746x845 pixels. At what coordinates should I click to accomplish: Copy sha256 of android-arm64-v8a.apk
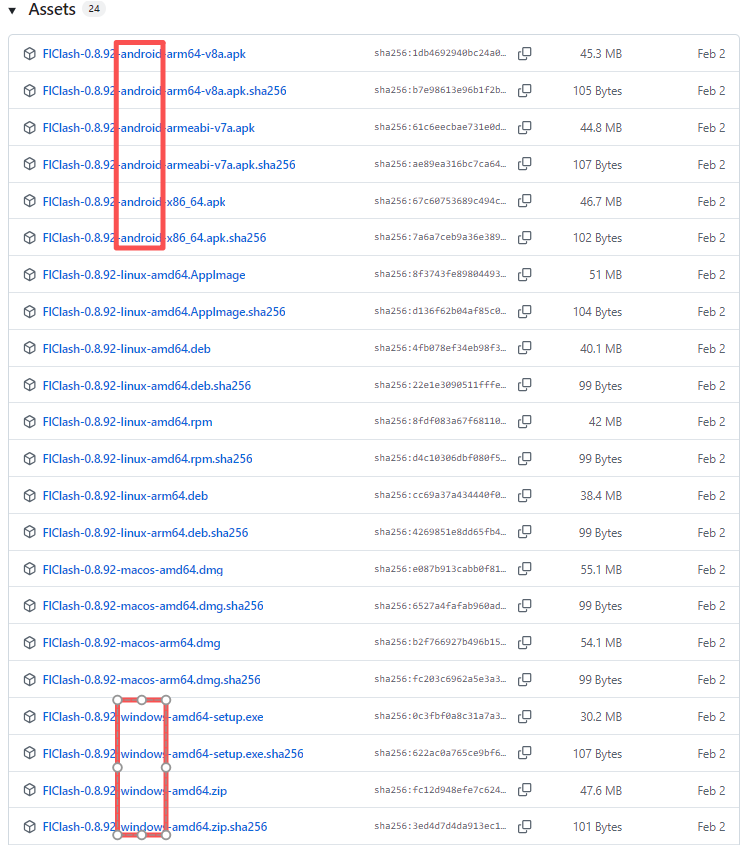point(524,54)
